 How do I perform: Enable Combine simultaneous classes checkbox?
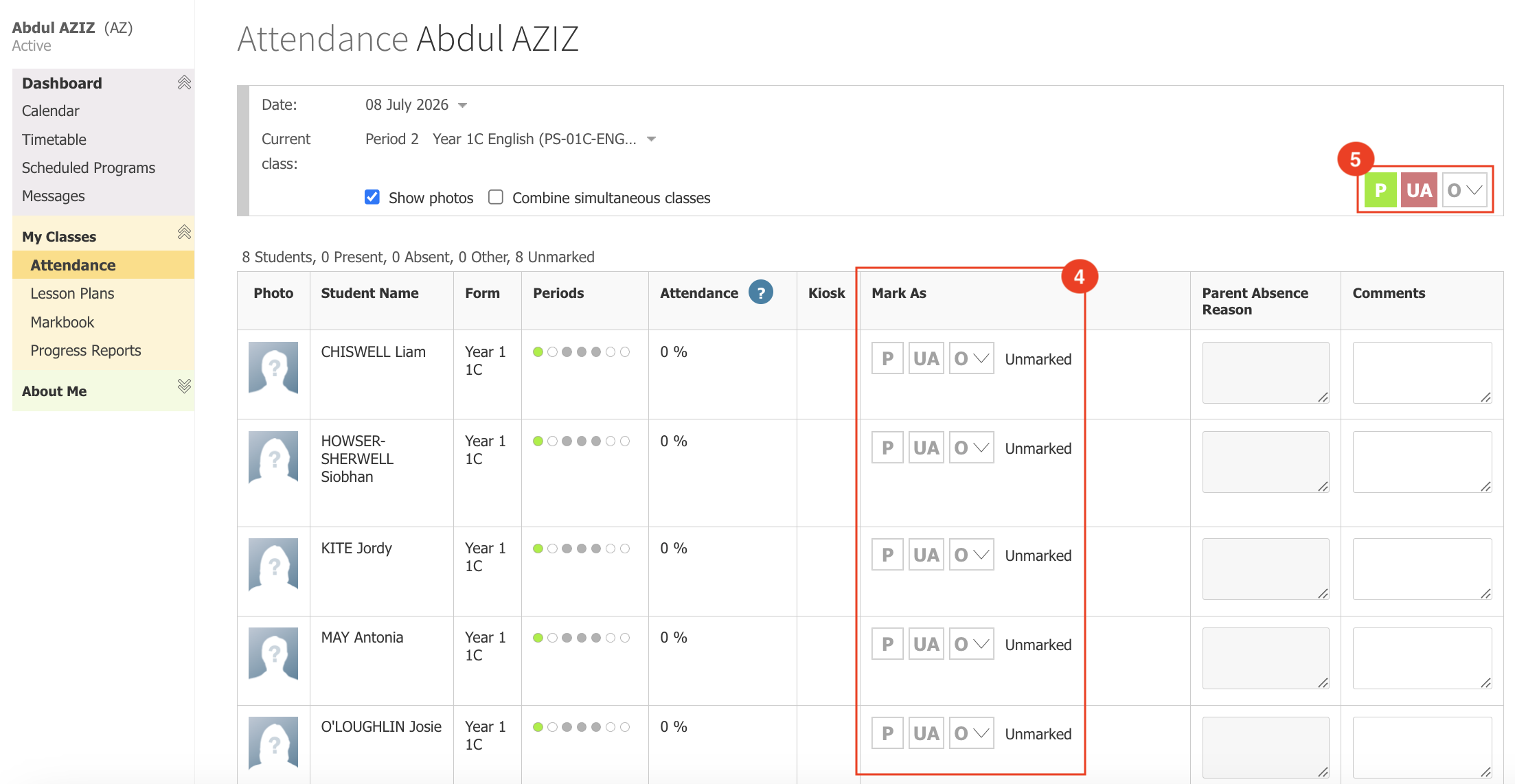coord(496,198)
